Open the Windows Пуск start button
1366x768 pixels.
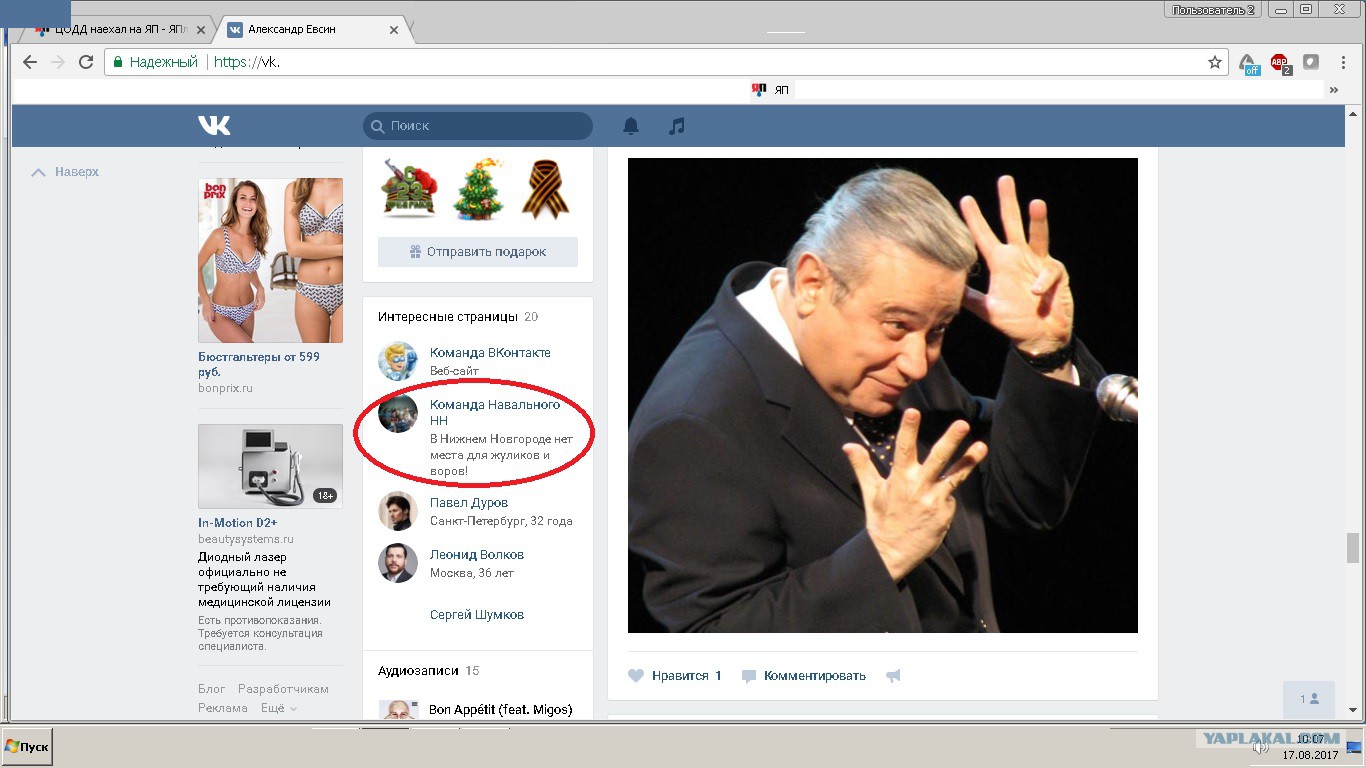(27, 747)
